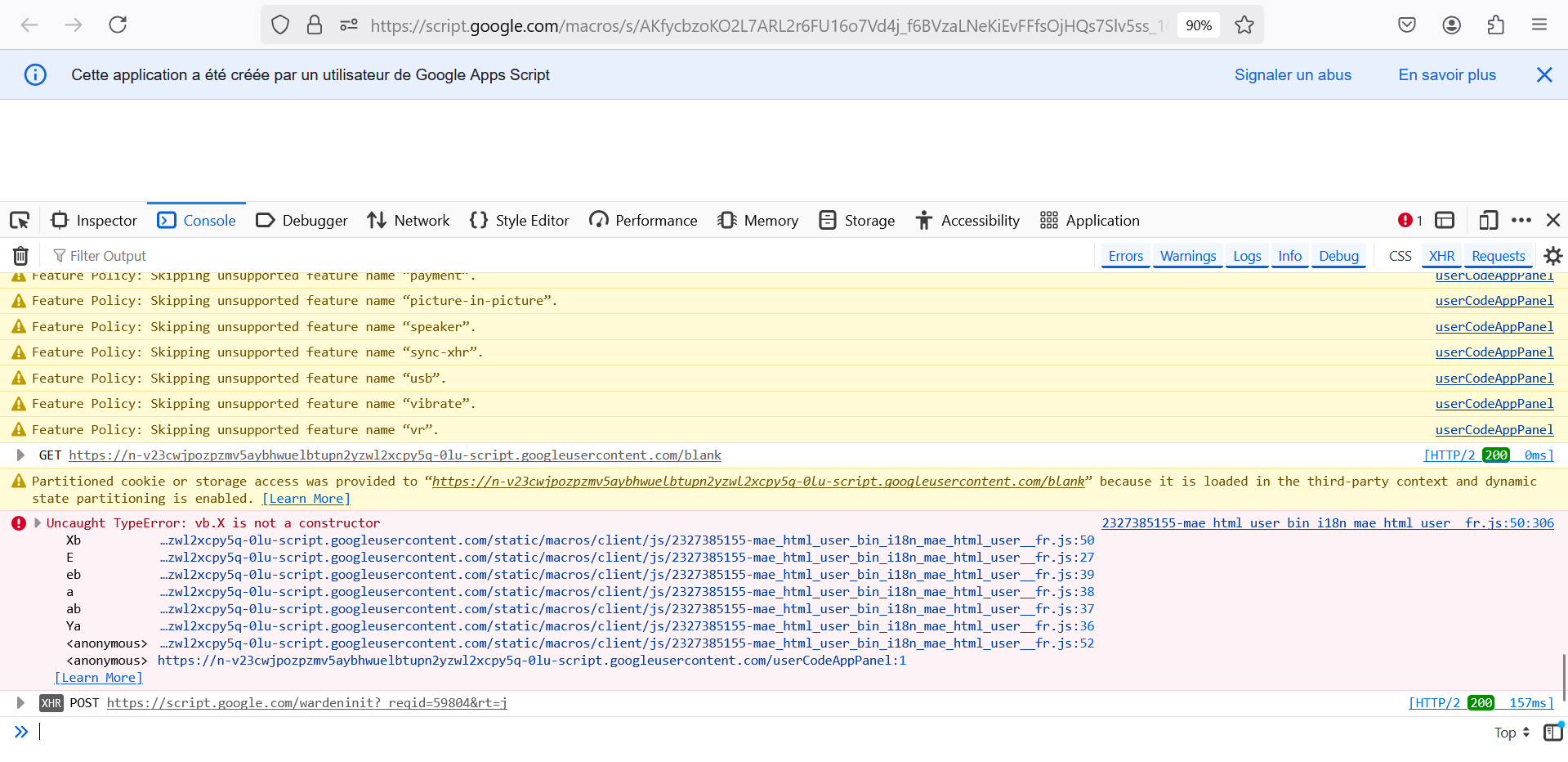Click the Signaler un abus link
This screenshot has width=1568, height=762.
coord(1293,75)
